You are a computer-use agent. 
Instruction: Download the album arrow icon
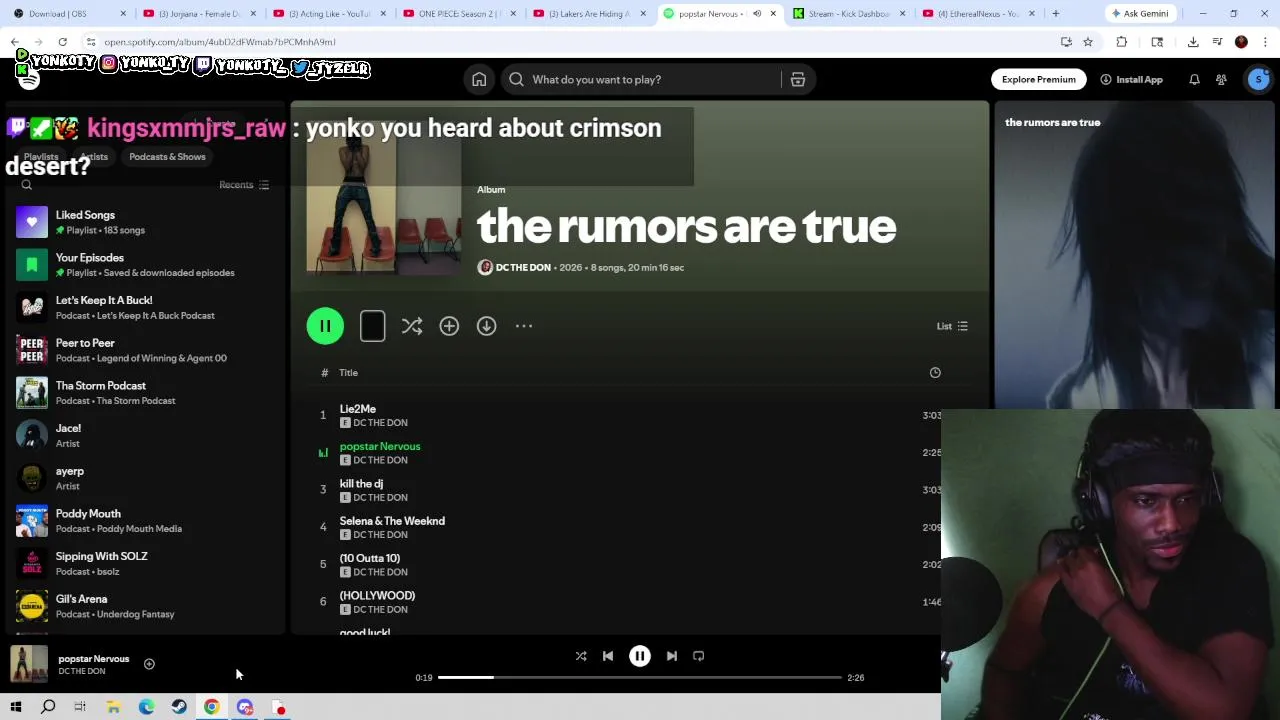tap(486, 326)
